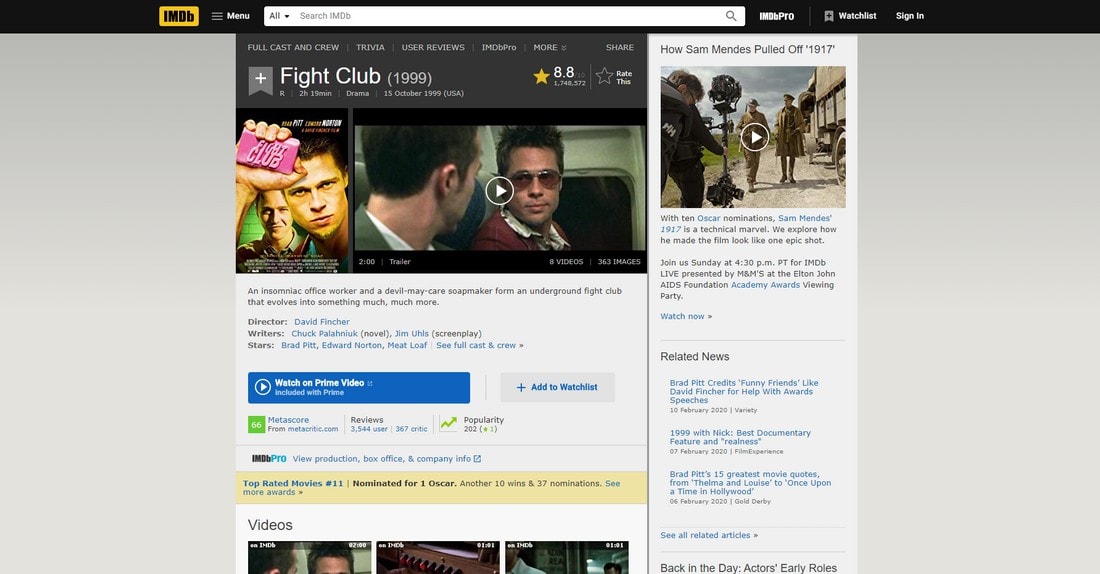1100x574 pixels.
Task: Click the Add to Watchlist button
Action: pos(557,387)
